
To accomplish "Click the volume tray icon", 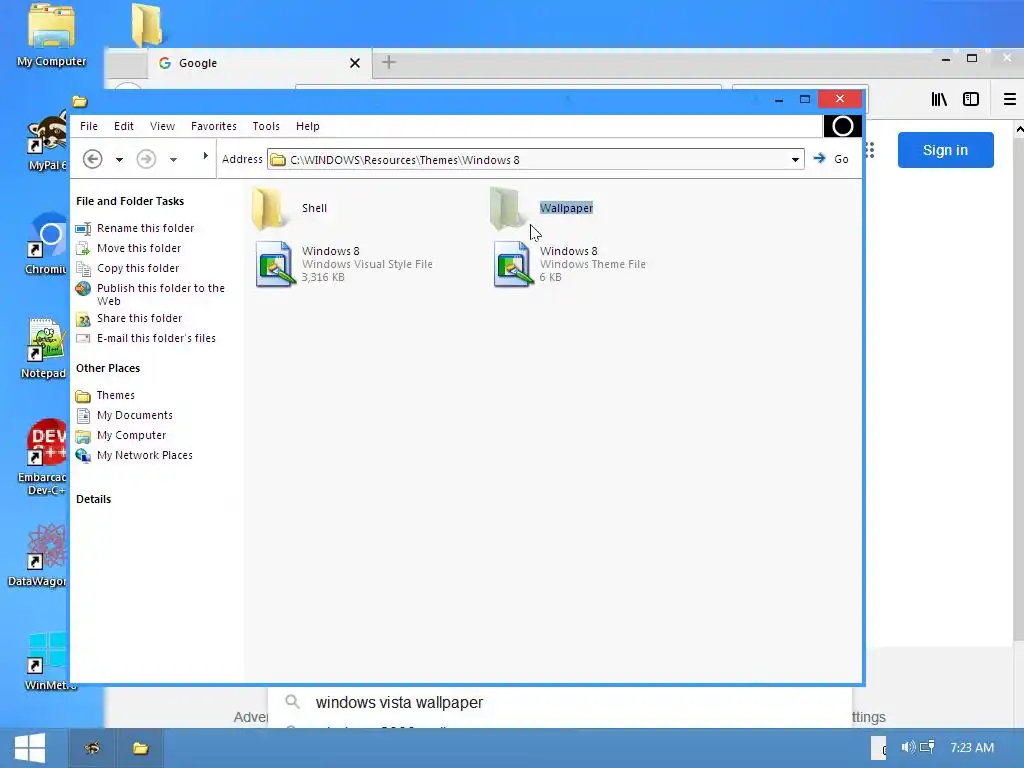I will [x=908, y=746].
